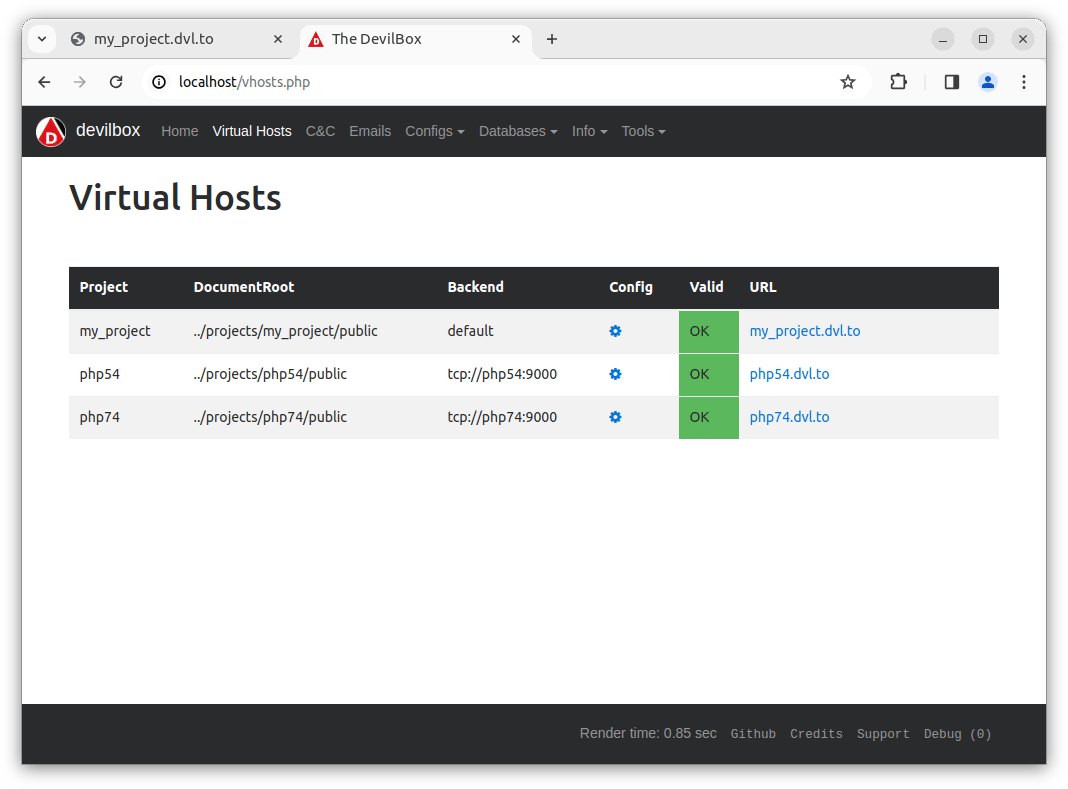
Task: Open the C&C navigation item
Action: [x=320, y=131]
